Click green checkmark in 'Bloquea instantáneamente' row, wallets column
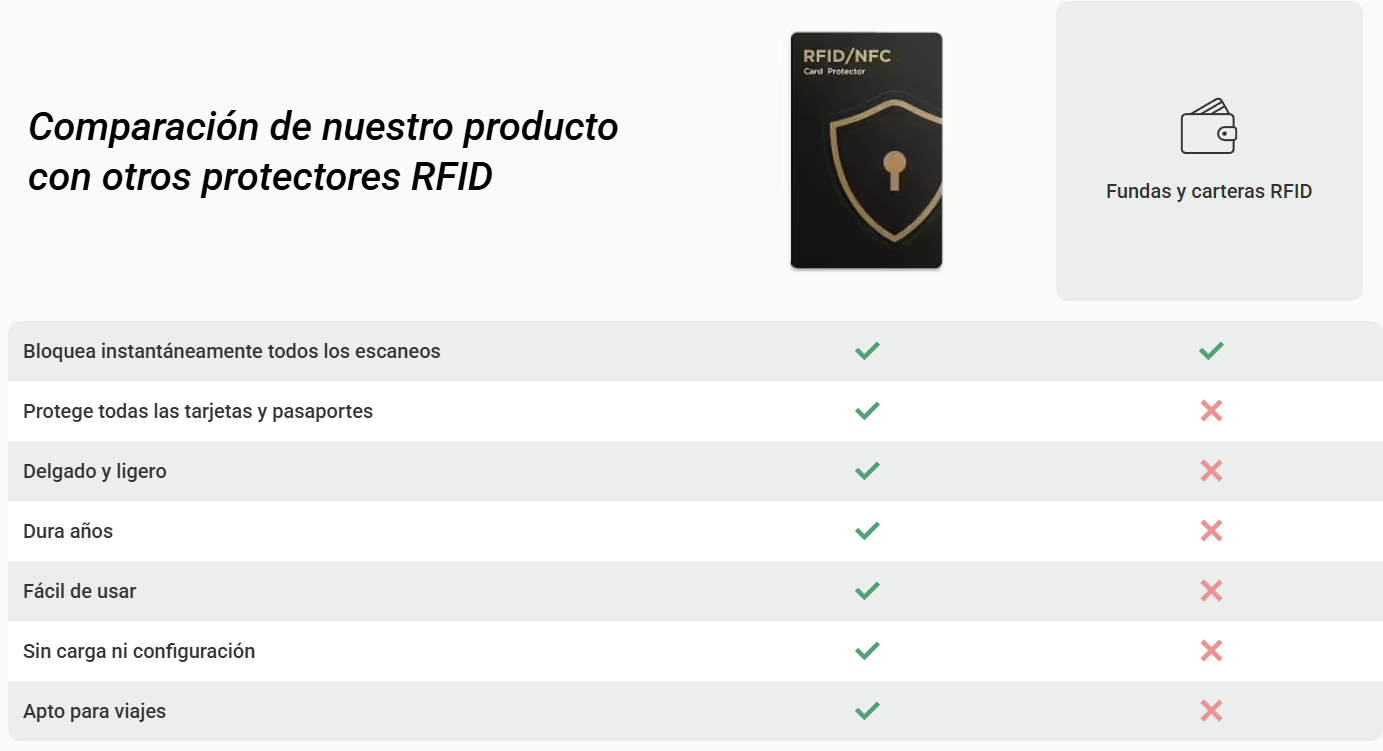This screenshot has width=1383, height=751. click(1211, 351)
